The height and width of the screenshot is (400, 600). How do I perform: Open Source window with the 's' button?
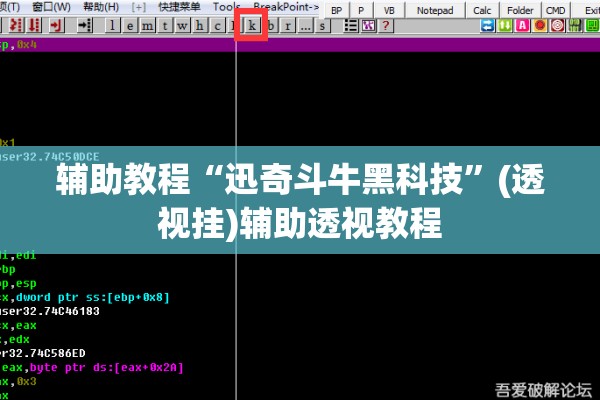[322, 26]
